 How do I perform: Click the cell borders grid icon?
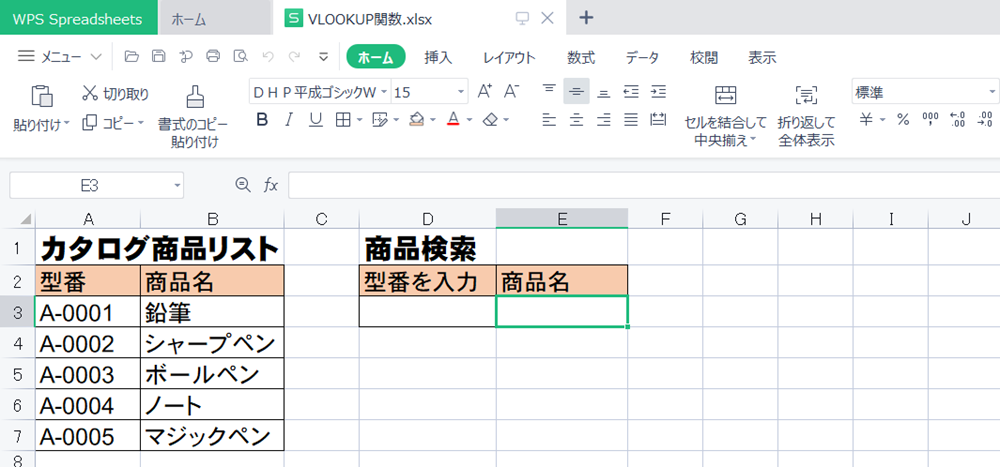coord(343,119)
